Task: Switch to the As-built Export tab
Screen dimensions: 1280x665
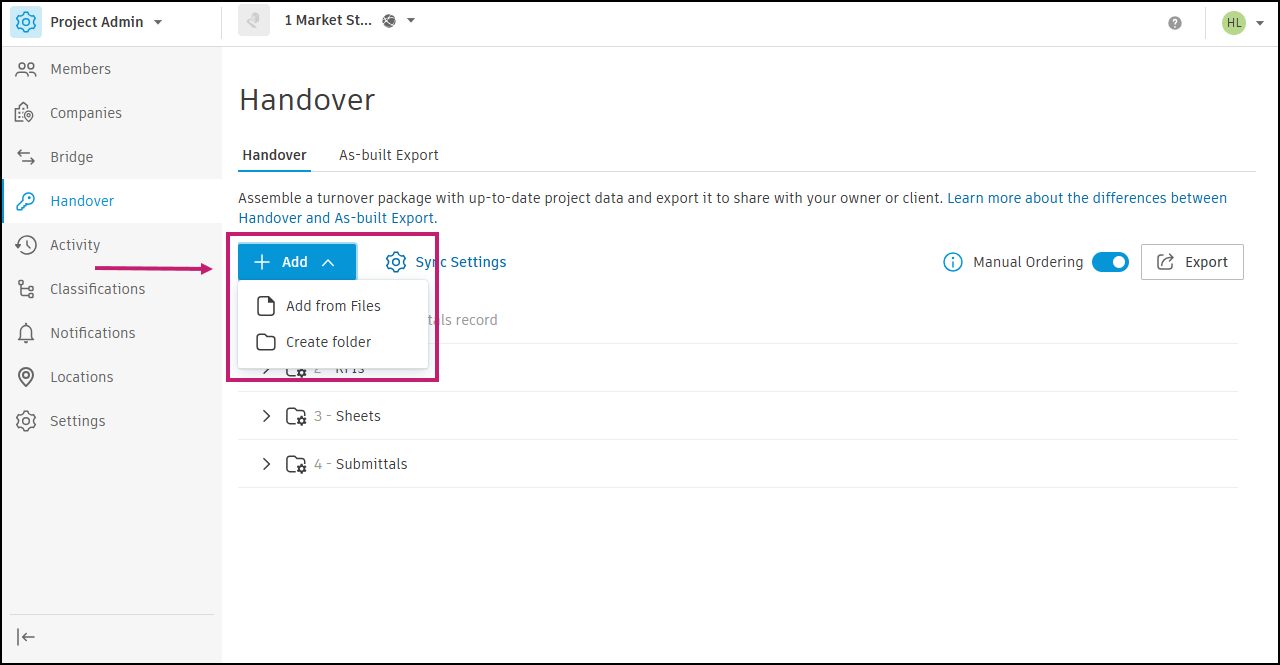Action: coord(389,155)
